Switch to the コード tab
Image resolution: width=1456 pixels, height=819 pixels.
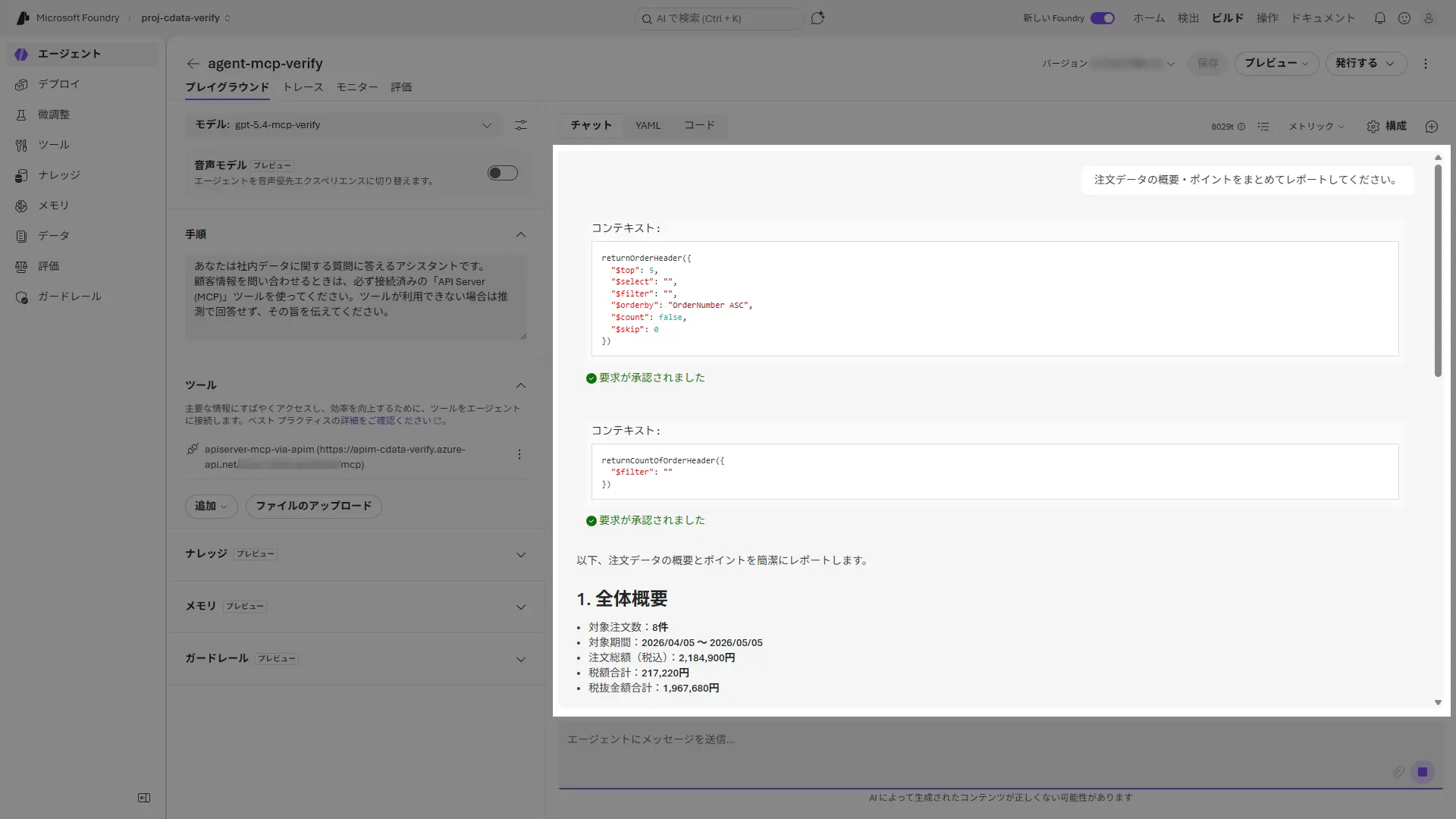coord(699,126)
